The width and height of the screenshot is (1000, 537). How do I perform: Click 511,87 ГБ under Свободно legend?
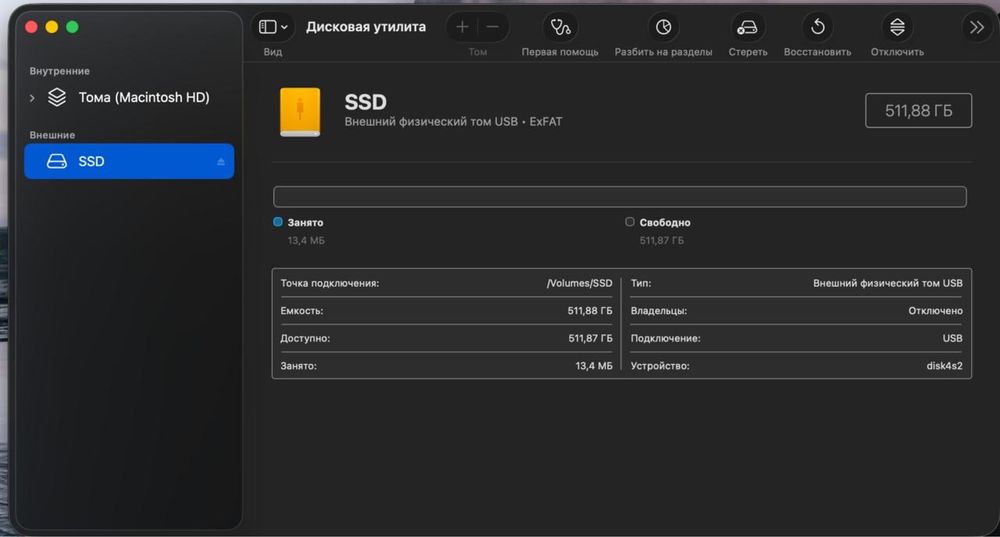[661, 240]
